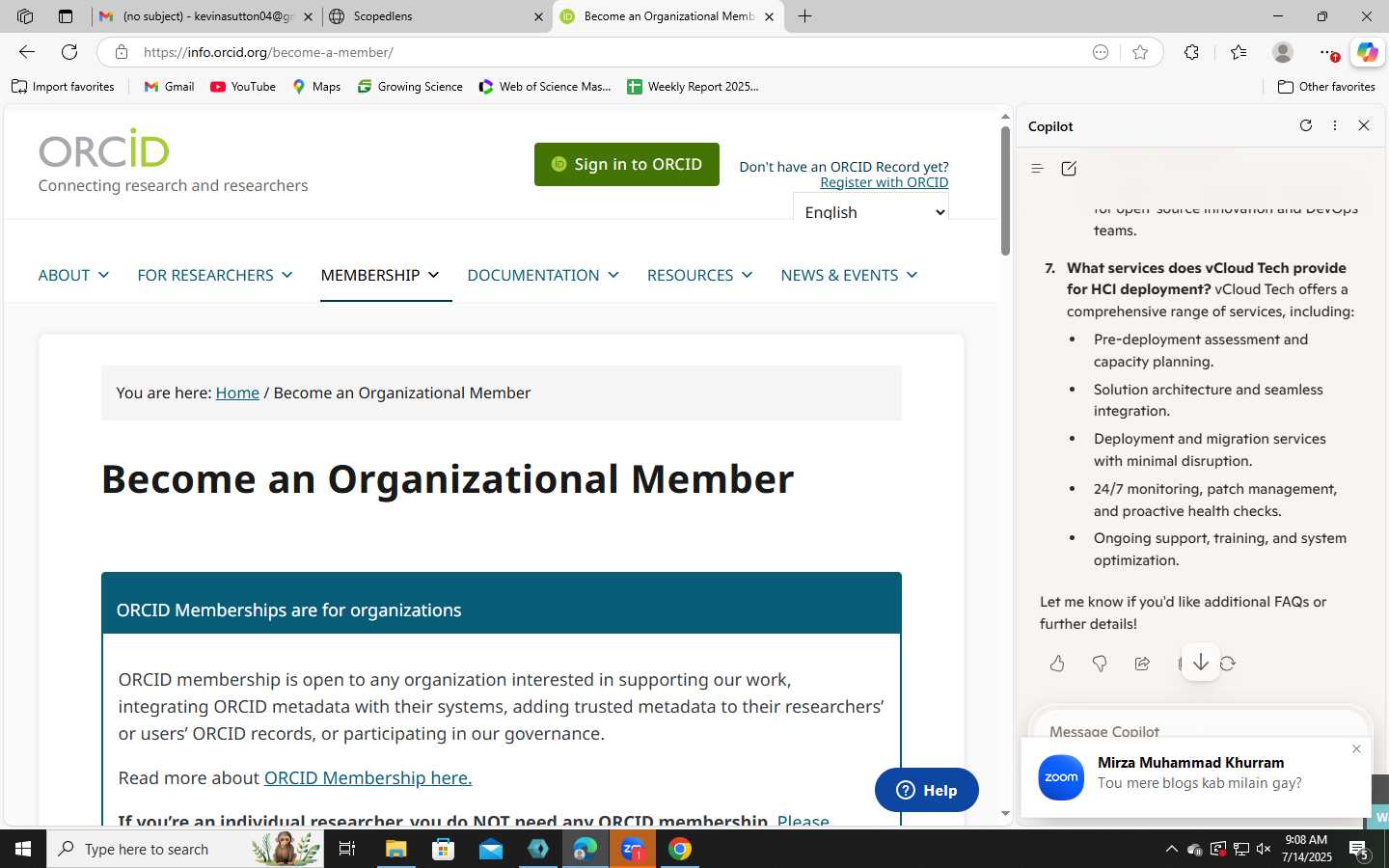Open Import favorites bookmark

coord(63,87)
